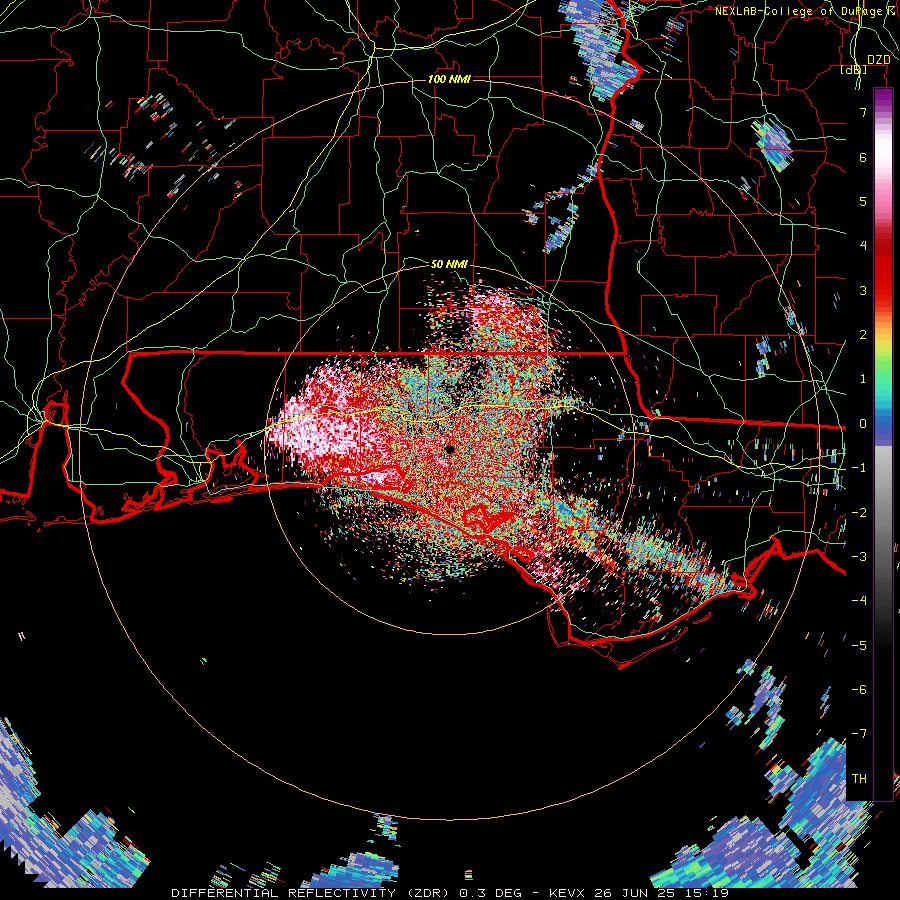
Task: Click the positive "4" value on color scale
Action: (x=863, y=246)
